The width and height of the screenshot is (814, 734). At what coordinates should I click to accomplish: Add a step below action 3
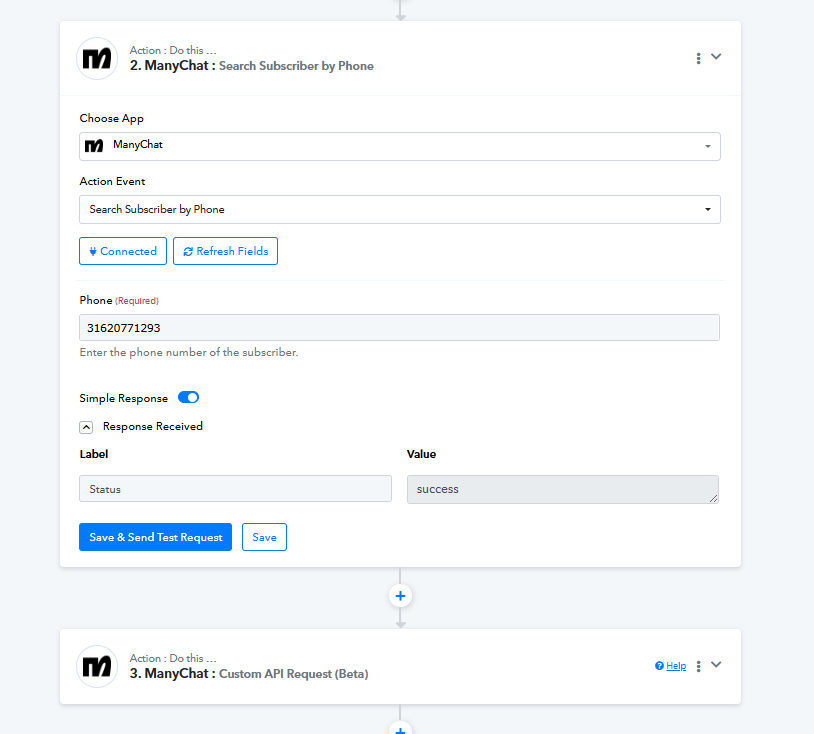pos(400,729)
